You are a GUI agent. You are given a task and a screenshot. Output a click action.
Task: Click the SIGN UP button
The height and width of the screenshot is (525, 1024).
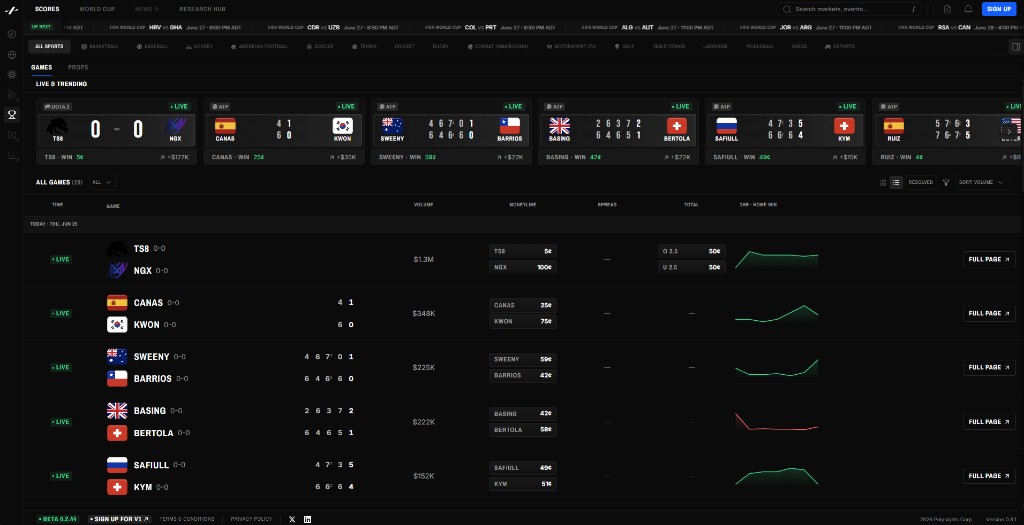[999, 9]
